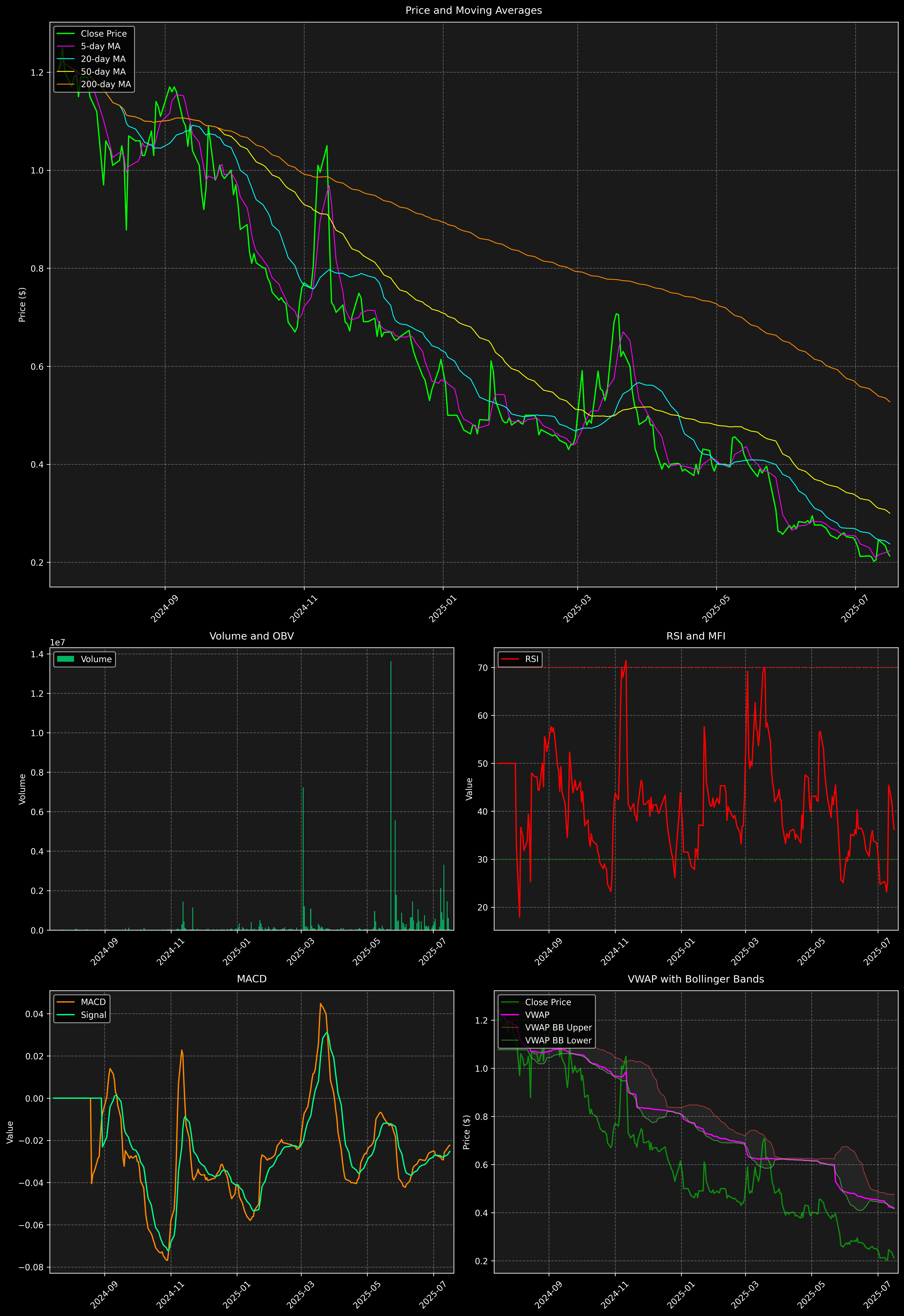Click the "70" y-axis tick on the RSI chart
This screenshot has height=1316, width=904.
coord(483,668)
